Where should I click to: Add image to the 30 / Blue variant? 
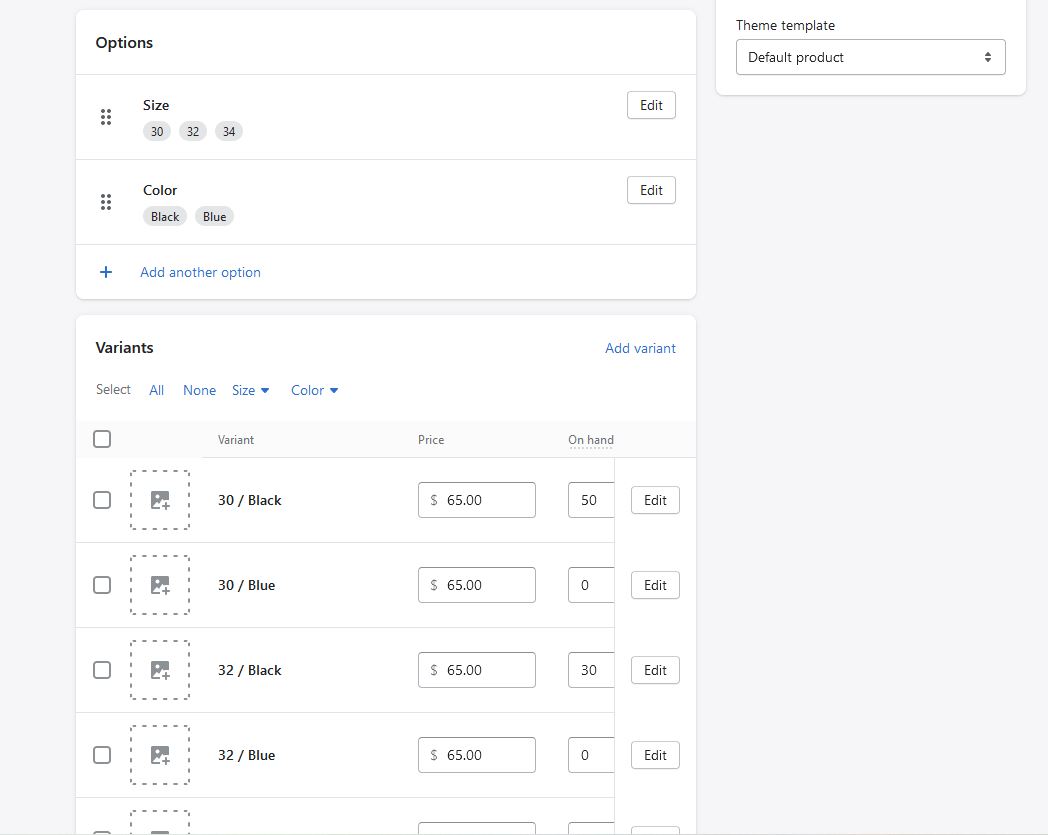point(160,585)
